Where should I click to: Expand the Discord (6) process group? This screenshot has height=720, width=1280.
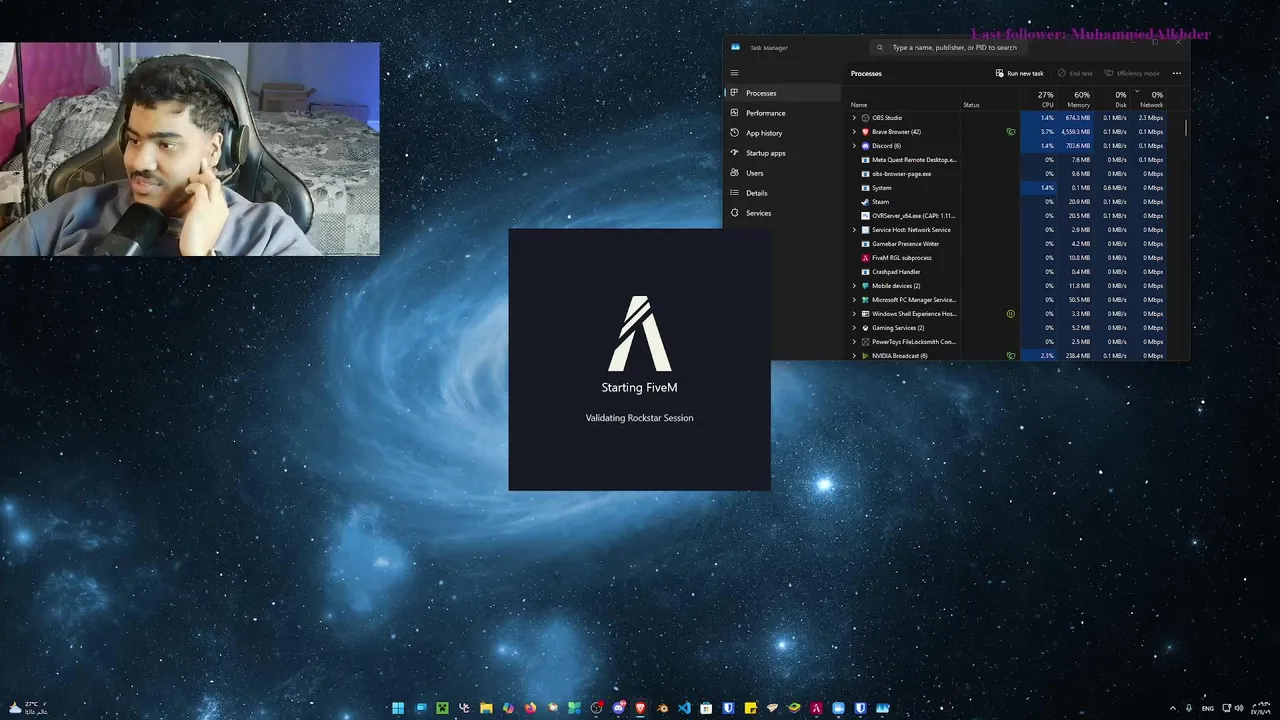tap(854, 146)
